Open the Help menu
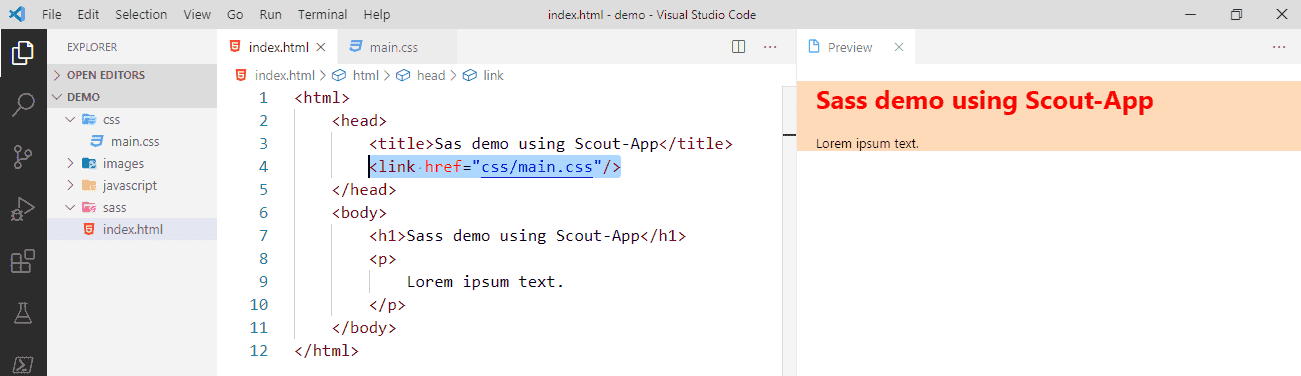This screenshot has width=1301, height=376. pyautogui.click(x=377, y=15)
